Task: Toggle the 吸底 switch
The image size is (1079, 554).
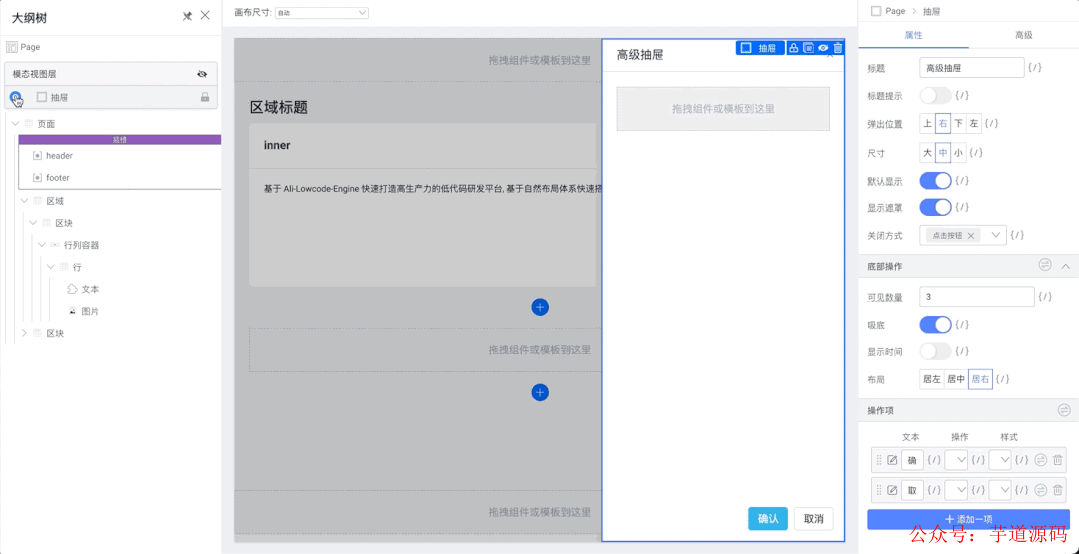Action: pyautogui.click(x=935, y=324)
